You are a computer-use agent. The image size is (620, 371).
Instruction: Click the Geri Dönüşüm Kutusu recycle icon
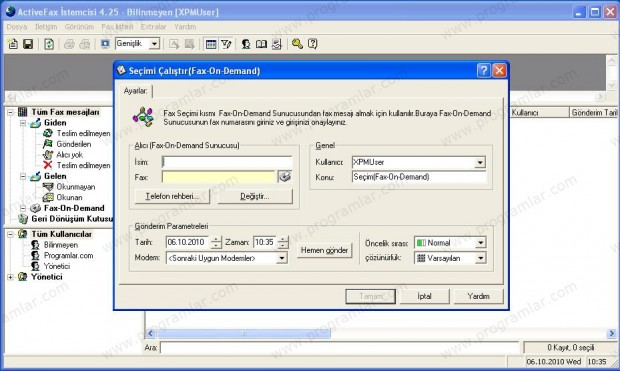pos(23,219)
